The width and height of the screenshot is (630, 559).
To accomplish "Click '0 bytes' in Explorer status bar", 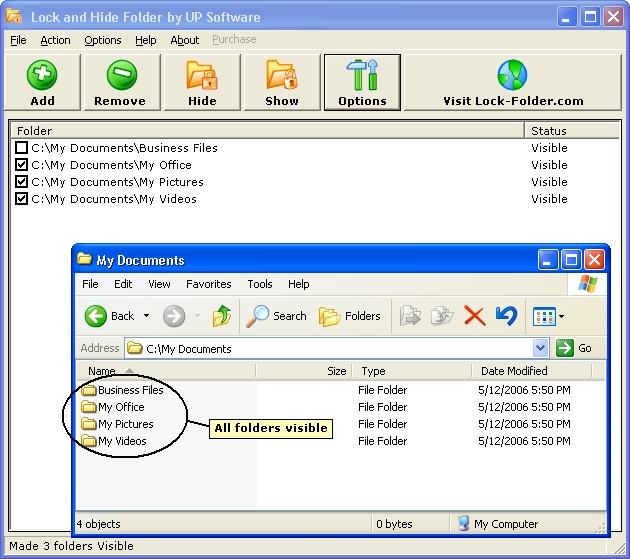I will [x=394, y=524].
